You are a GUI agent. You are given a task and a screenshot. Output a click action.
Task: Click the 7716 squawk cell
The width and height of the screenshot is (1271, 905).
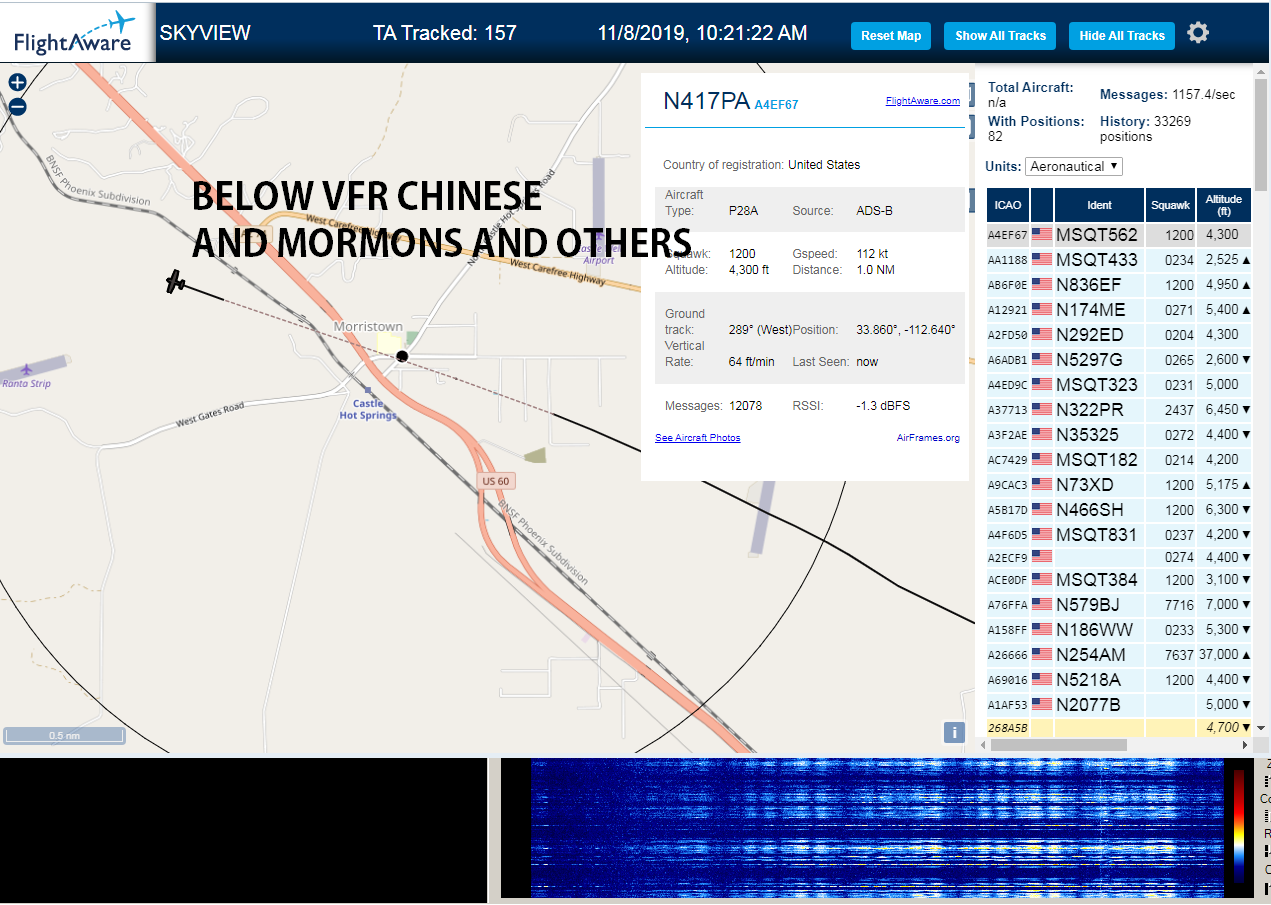click(1171, 604)
